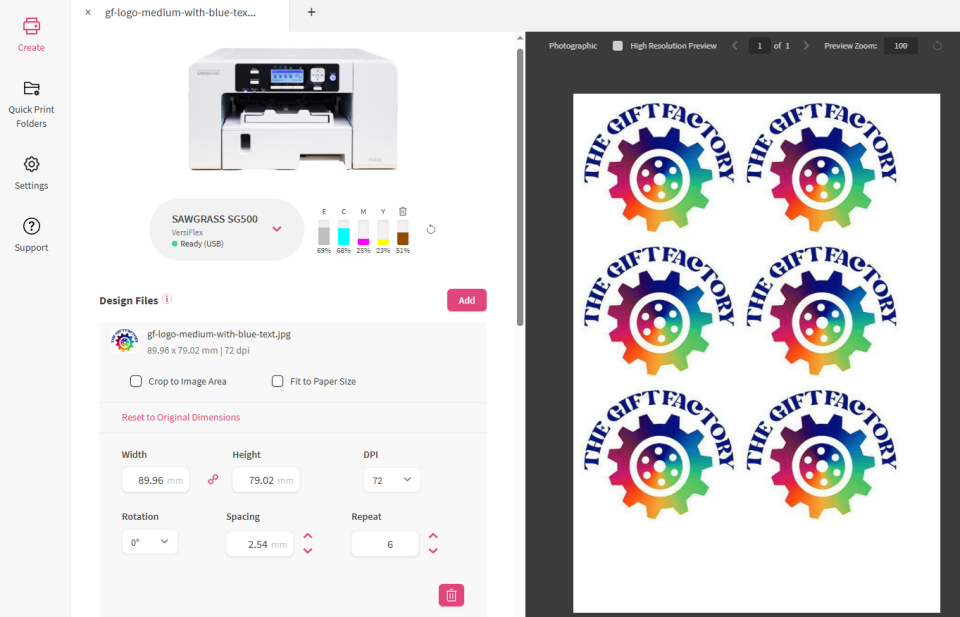The width and height of the screenshot is (960, 617).
Task: Click Reset to Original Dimensions link
Action: pos(181,417)
